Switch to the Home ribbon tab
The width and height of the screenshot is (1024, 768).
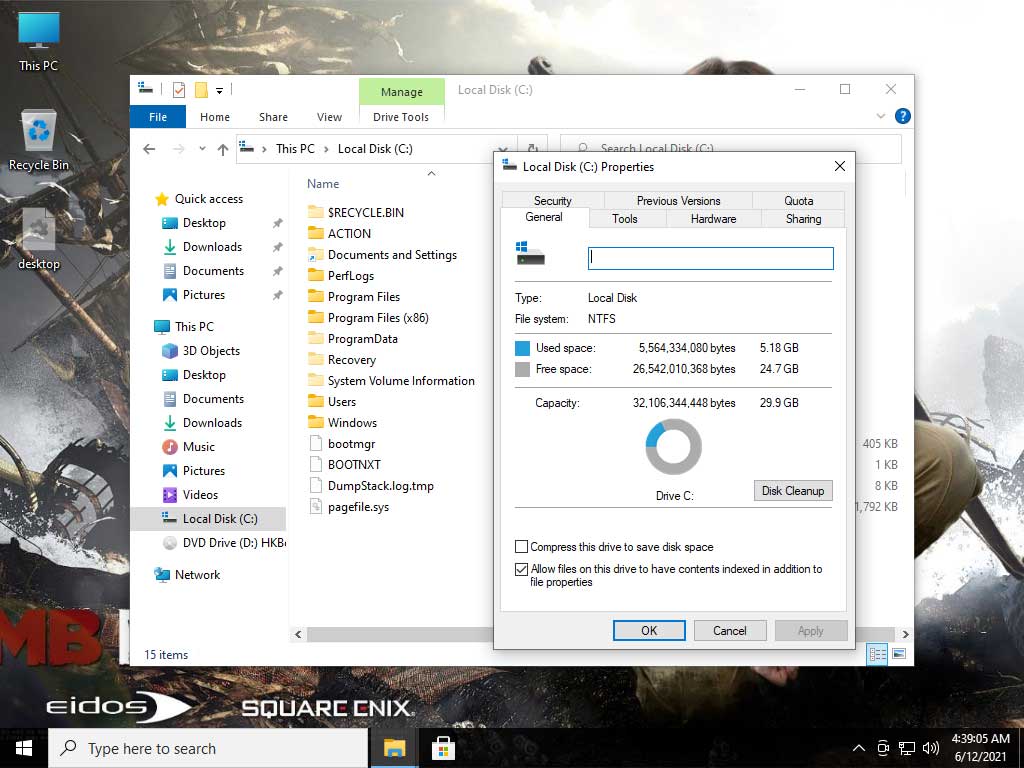tap(215, 117)
